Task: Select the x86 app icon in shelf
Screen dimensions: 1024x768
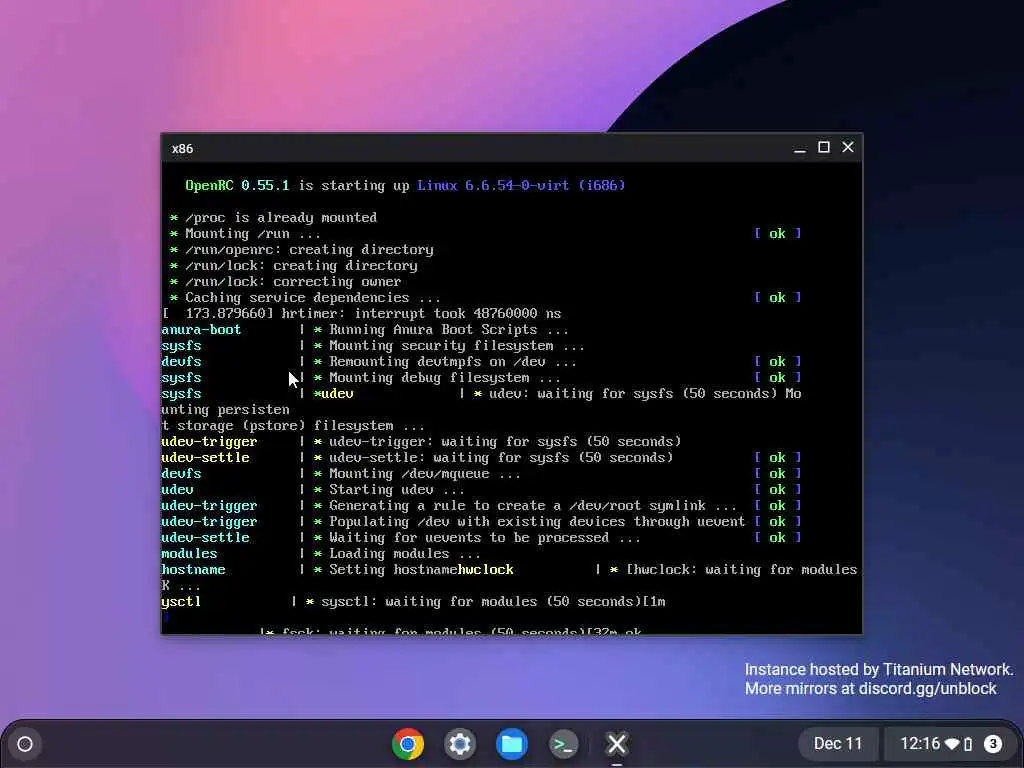Action: 616,744
